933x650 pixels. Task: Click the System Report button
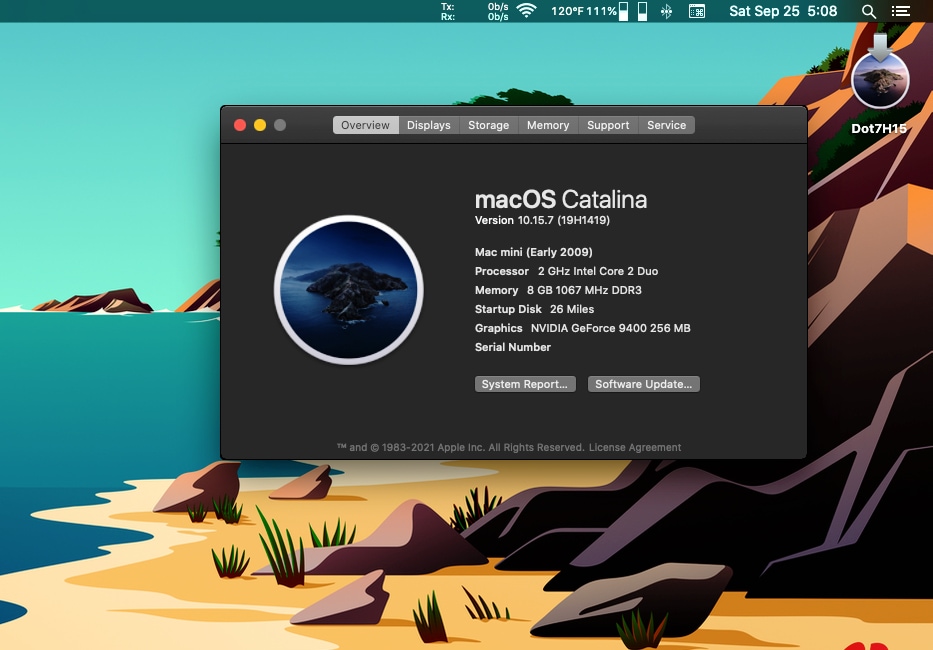coord(525,384)
